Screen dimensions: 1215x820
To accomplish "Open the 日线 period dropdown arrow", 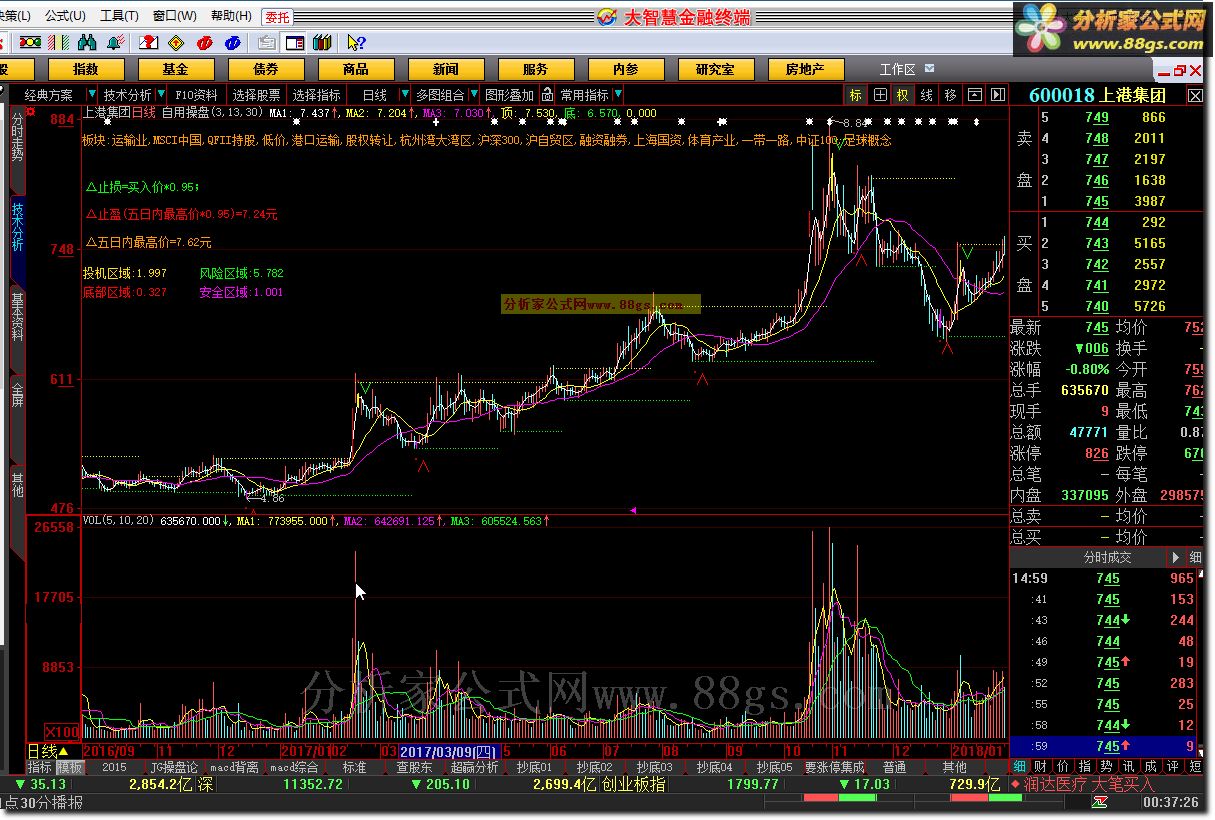I will coord(405,95).
